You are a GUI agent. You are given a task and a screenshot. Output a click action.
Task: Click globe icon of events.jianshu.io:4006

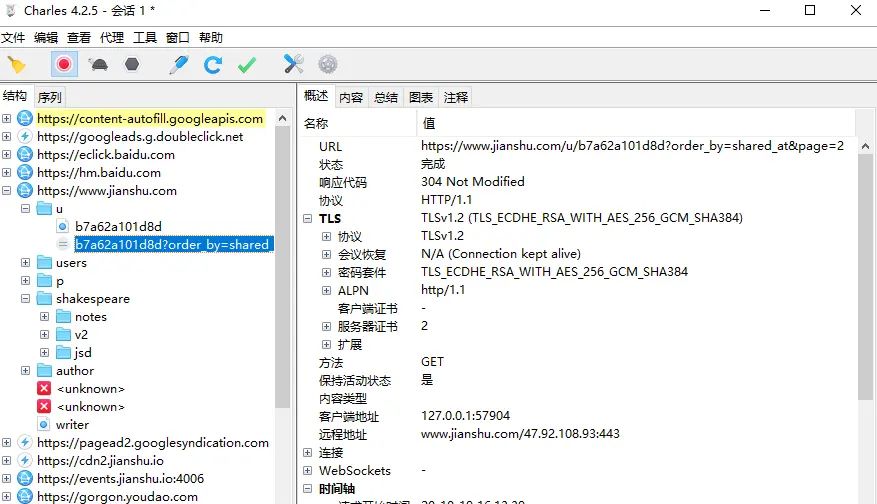click(25, 478)
